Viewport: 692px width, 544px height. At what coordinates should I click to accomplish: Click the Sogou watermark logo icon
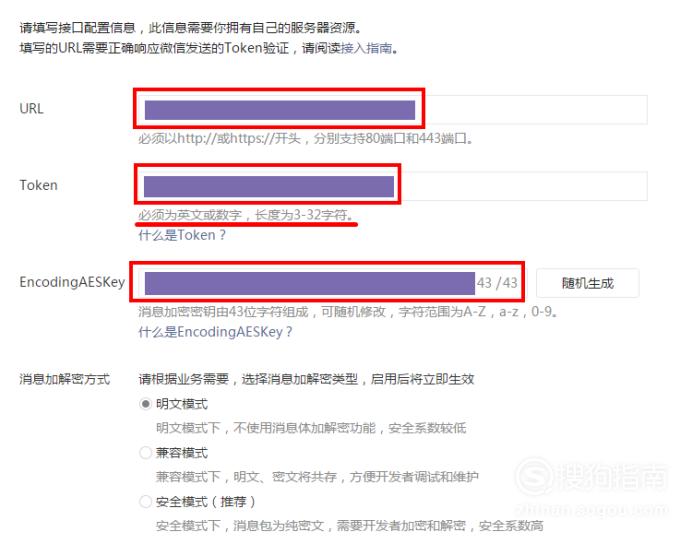click(x=534, y=477)
